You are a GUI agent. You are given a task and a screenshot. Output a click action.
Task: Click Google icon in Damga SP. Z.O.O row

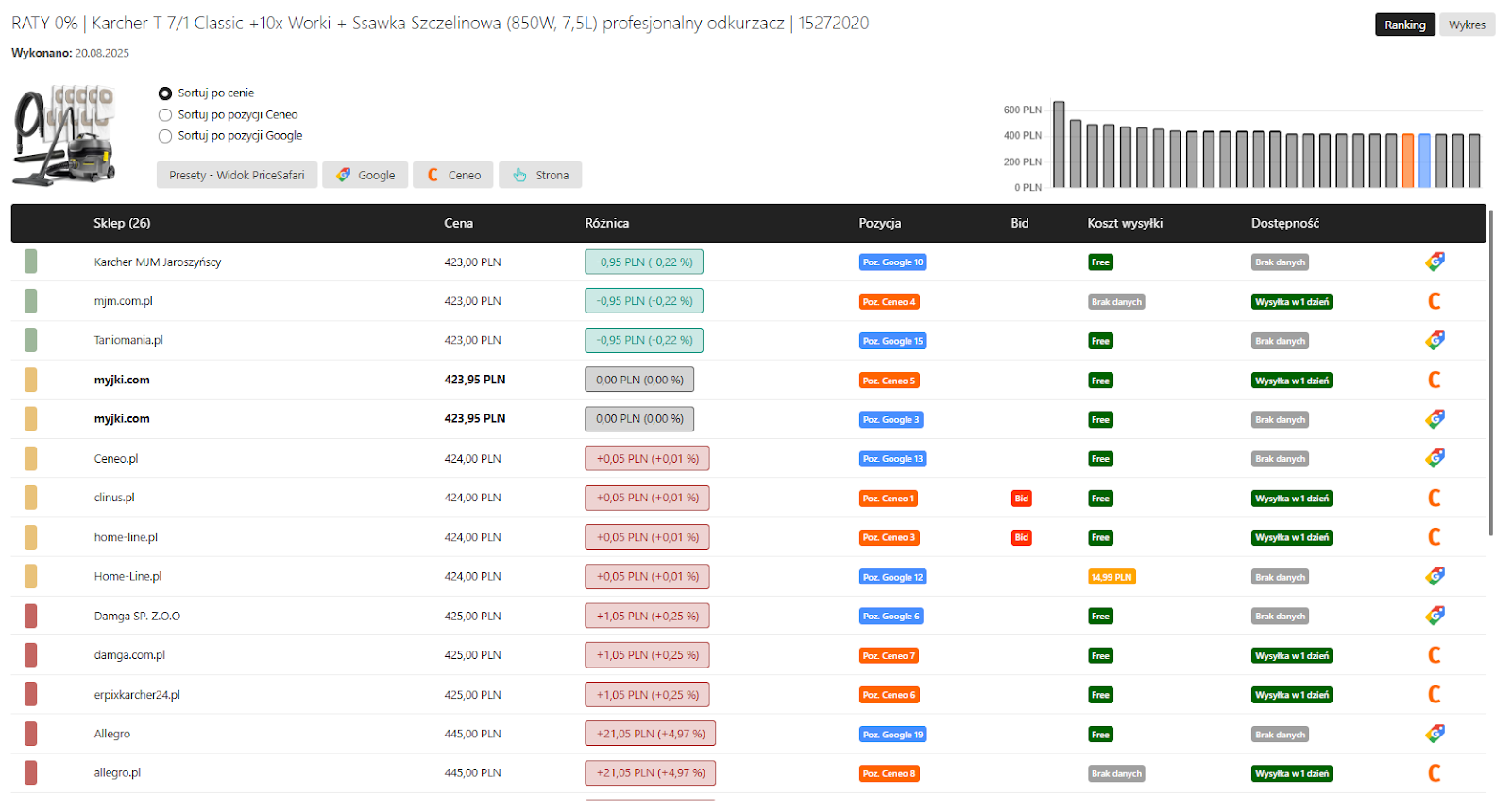point(1435,616)
